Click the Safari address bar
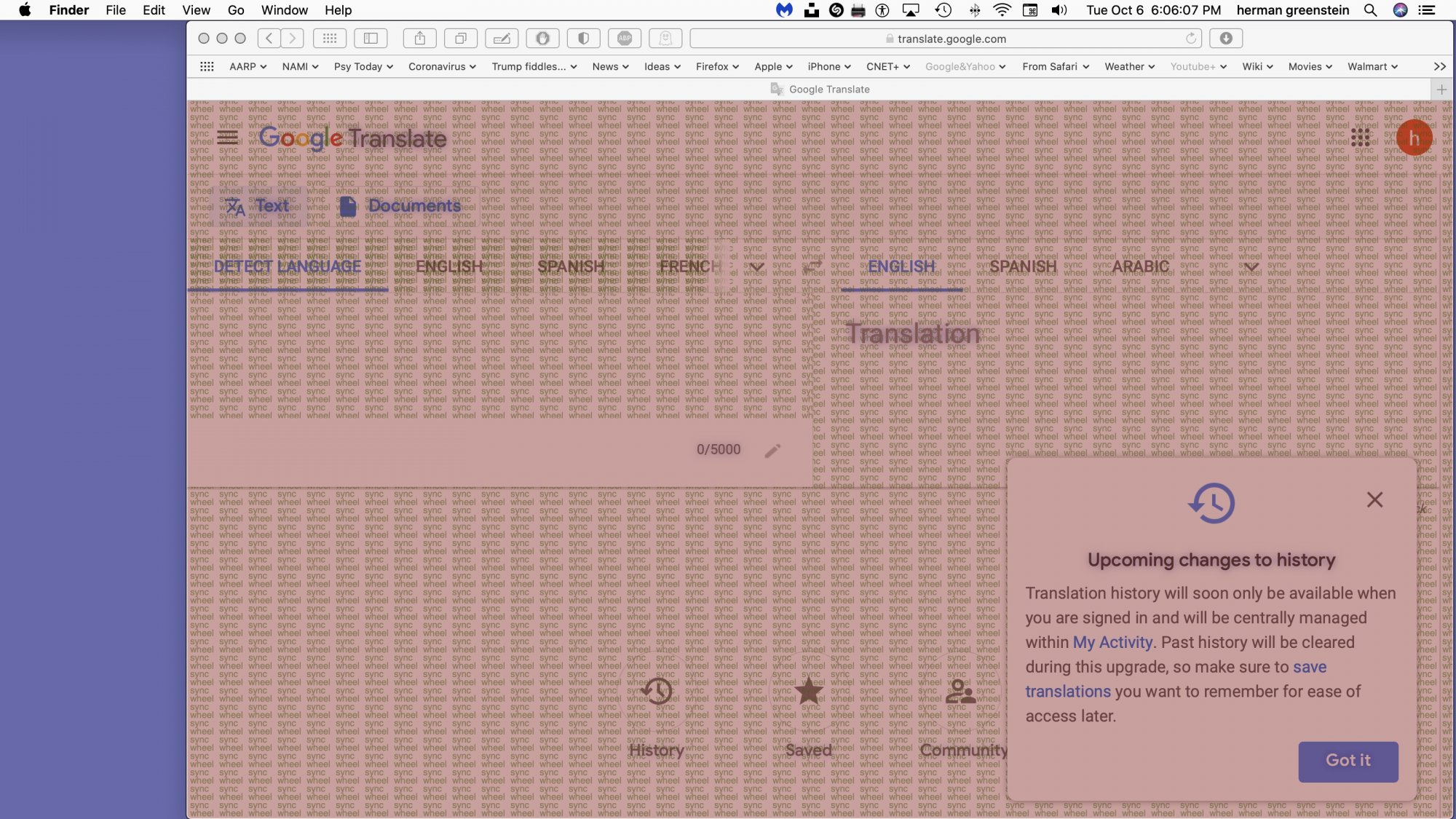The height and width of the screenshot is (819, 1456). (946, 38)
